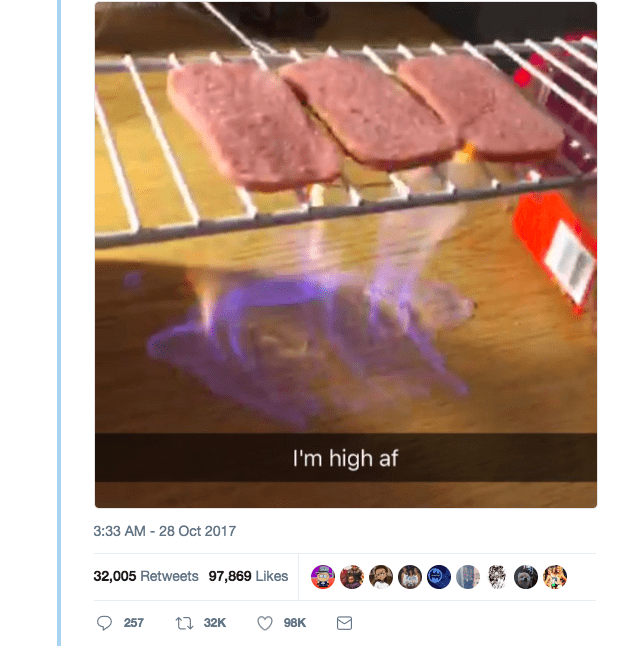Open the last avatar in the likes row
This screenshot has height=646, width=634.
point(555,577)
